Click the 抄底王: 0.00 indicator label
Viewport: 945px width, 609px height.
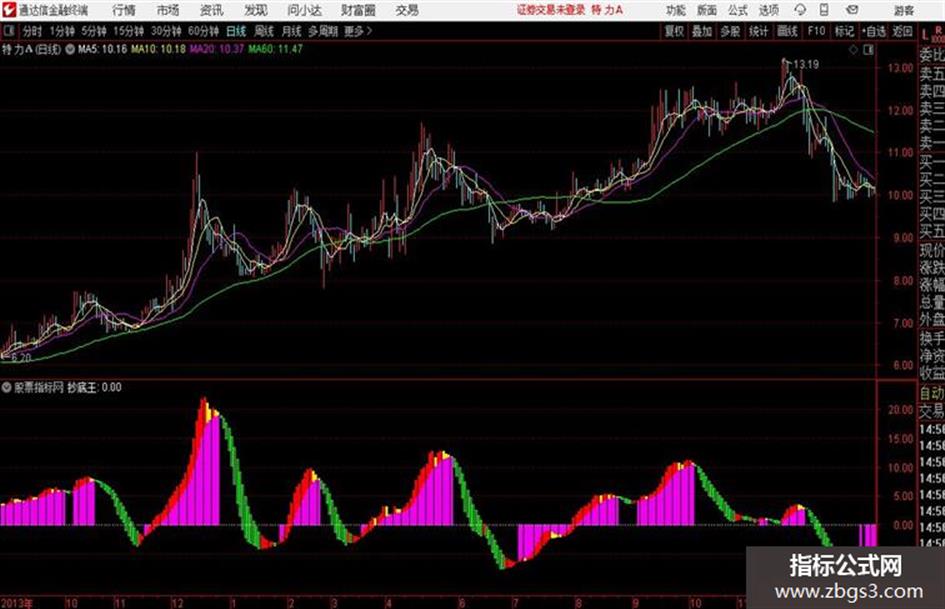pyautogui.click(x=94, y=388)
